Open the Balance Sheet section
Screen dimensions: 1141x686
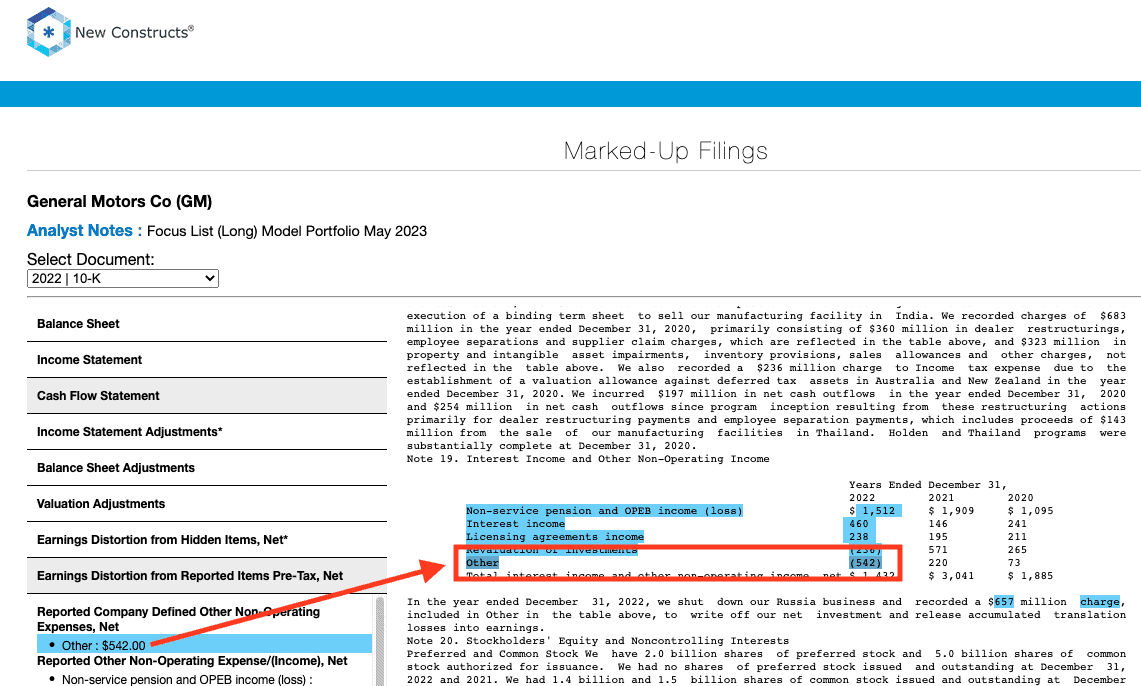[x=207, y=324]
